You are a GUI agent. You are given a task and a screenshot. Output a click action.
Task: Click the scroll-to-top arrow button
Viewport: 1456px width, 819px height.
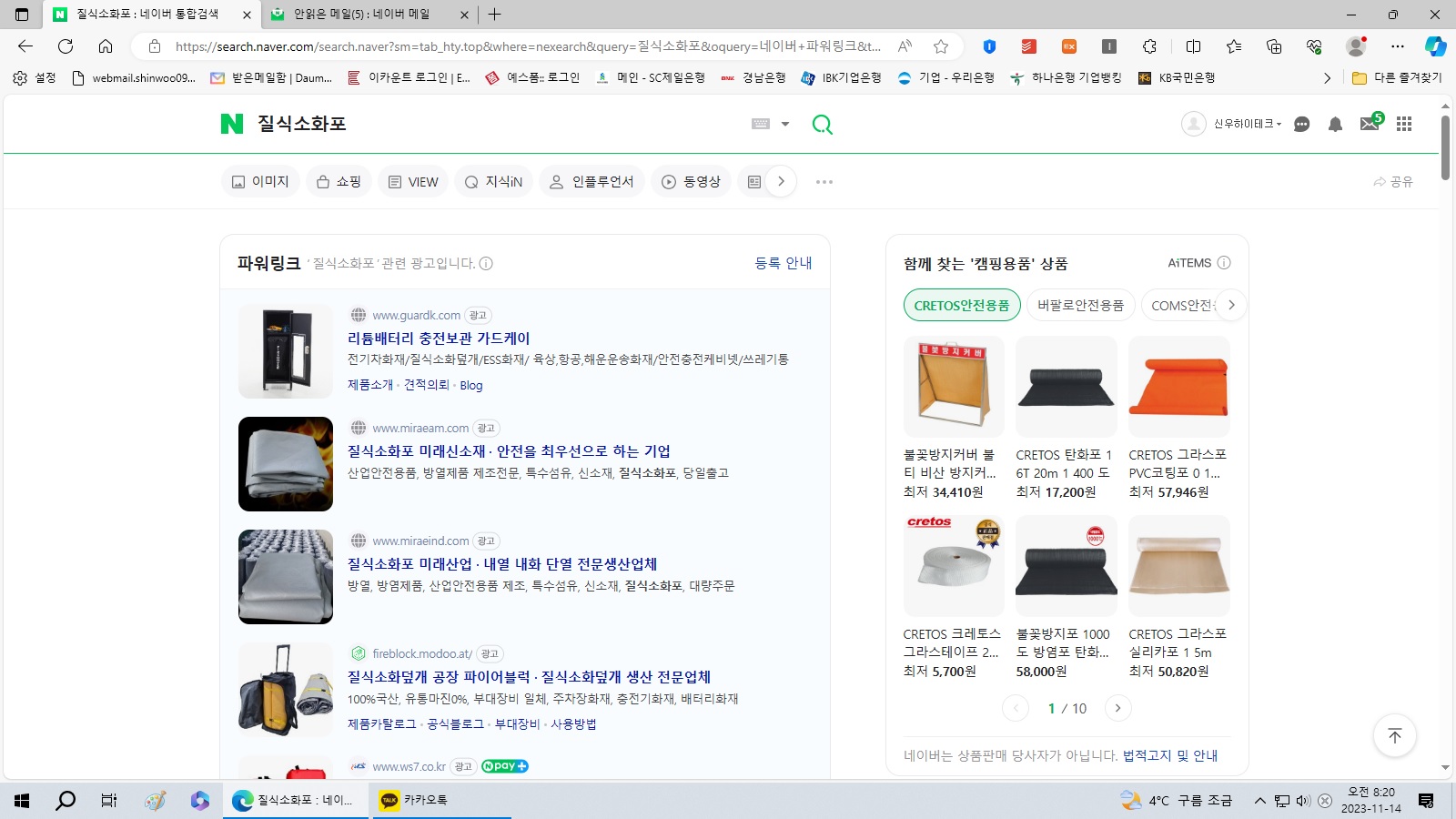point(1394,735)
